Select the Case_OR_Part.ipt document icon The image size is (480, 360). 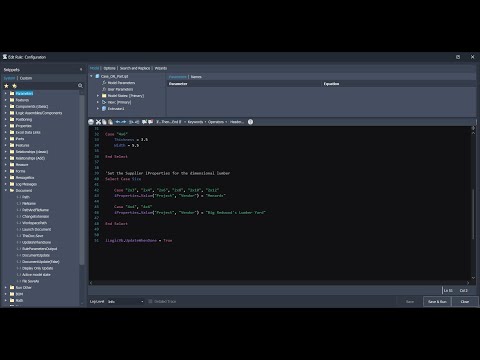(98, 76)
